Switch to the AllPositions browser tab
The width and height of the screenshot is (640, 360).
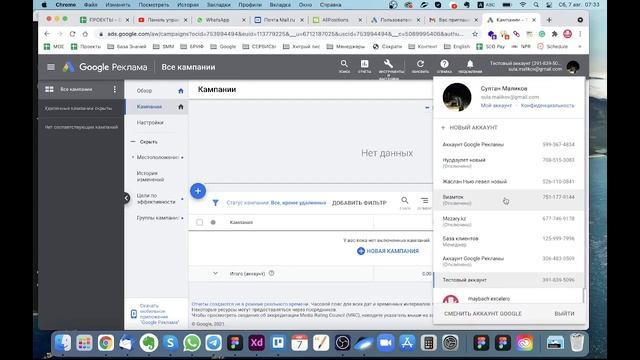[x=337, y=20]
